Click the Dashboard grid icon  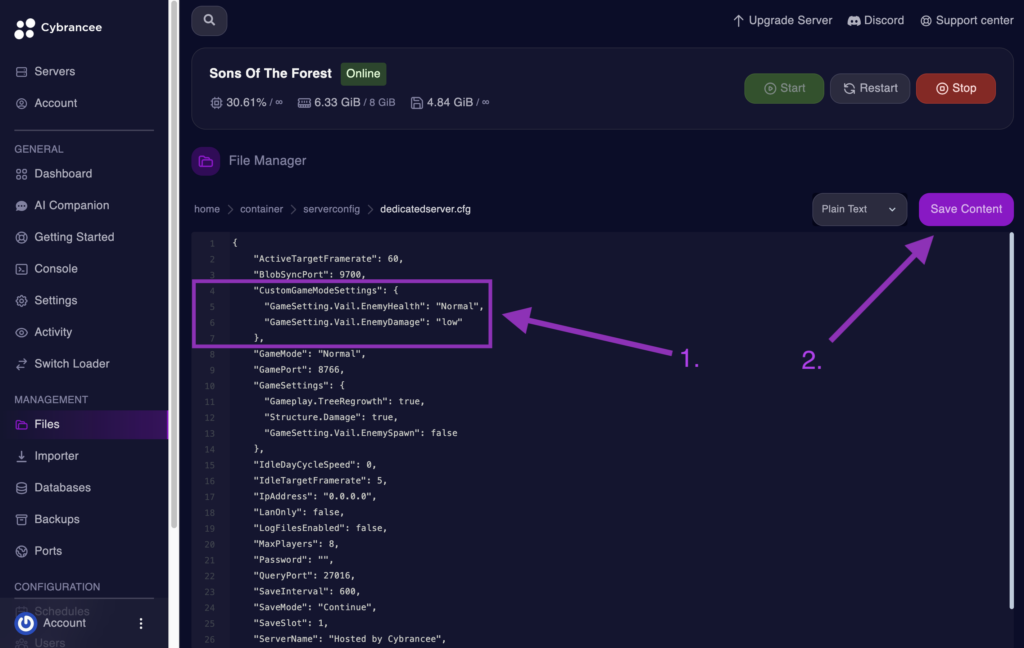22,174
